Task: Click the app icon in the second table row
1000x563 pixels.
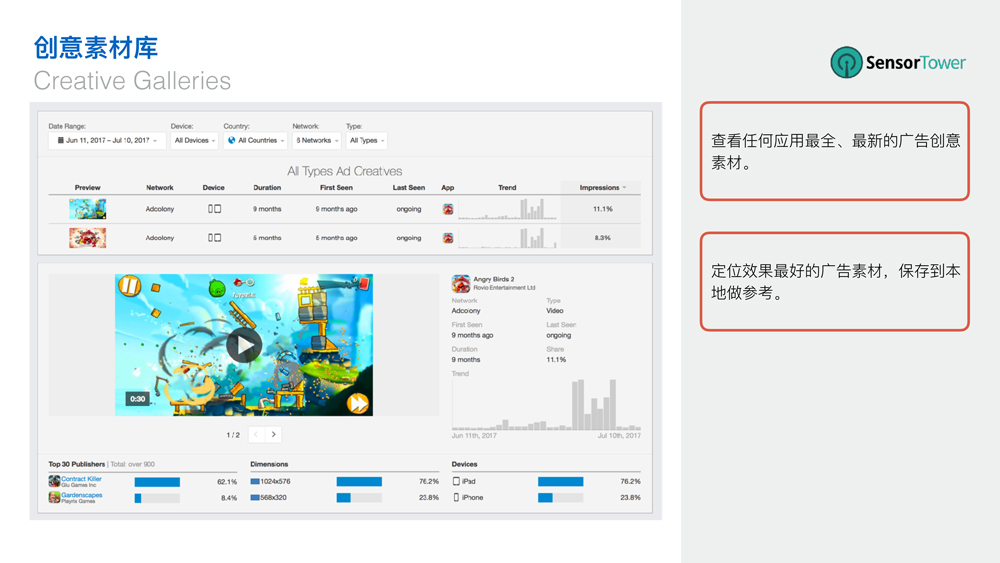Action: (x=448, y=238)
